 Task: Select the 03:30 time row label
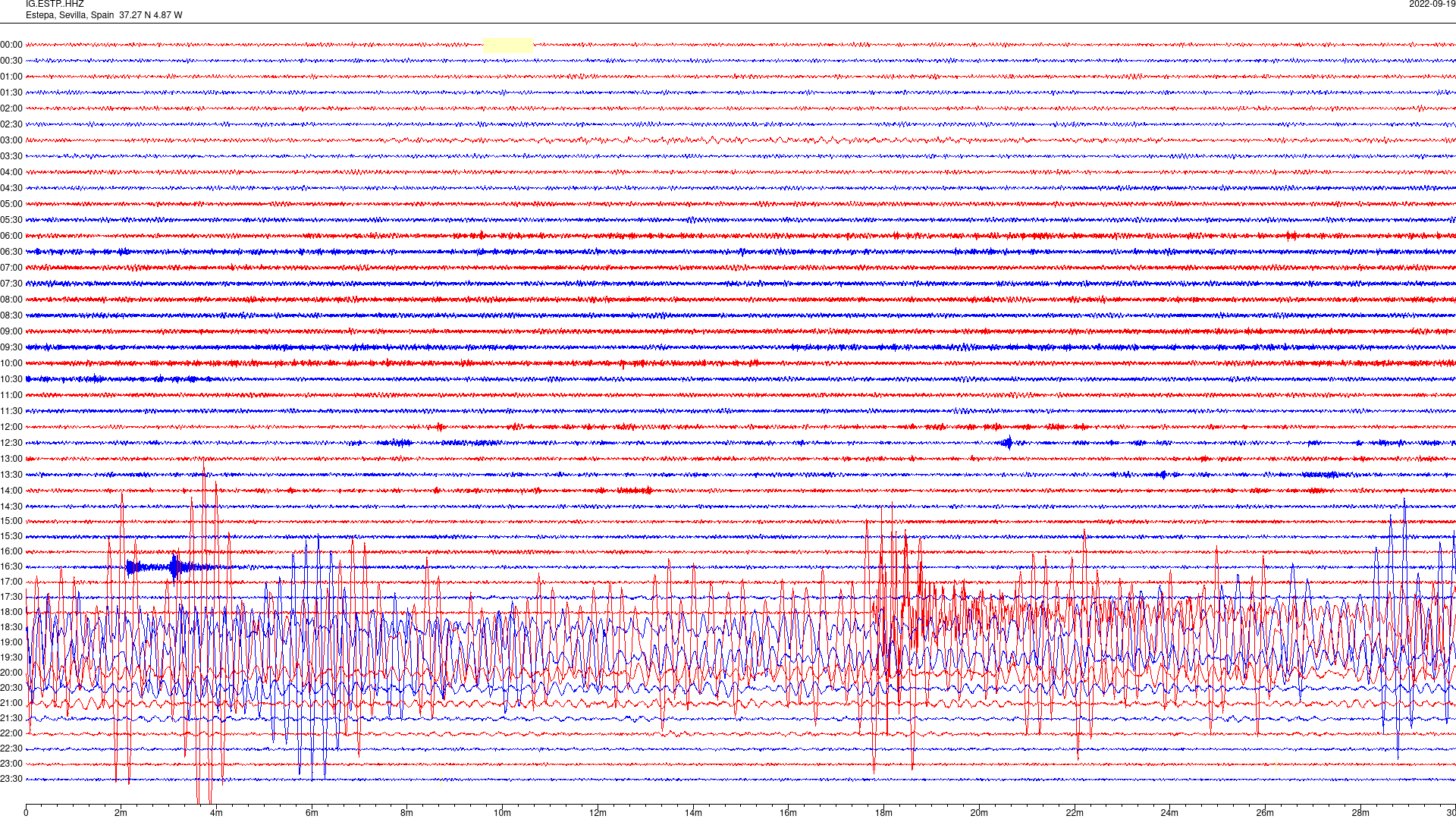[x=11, y=156]
